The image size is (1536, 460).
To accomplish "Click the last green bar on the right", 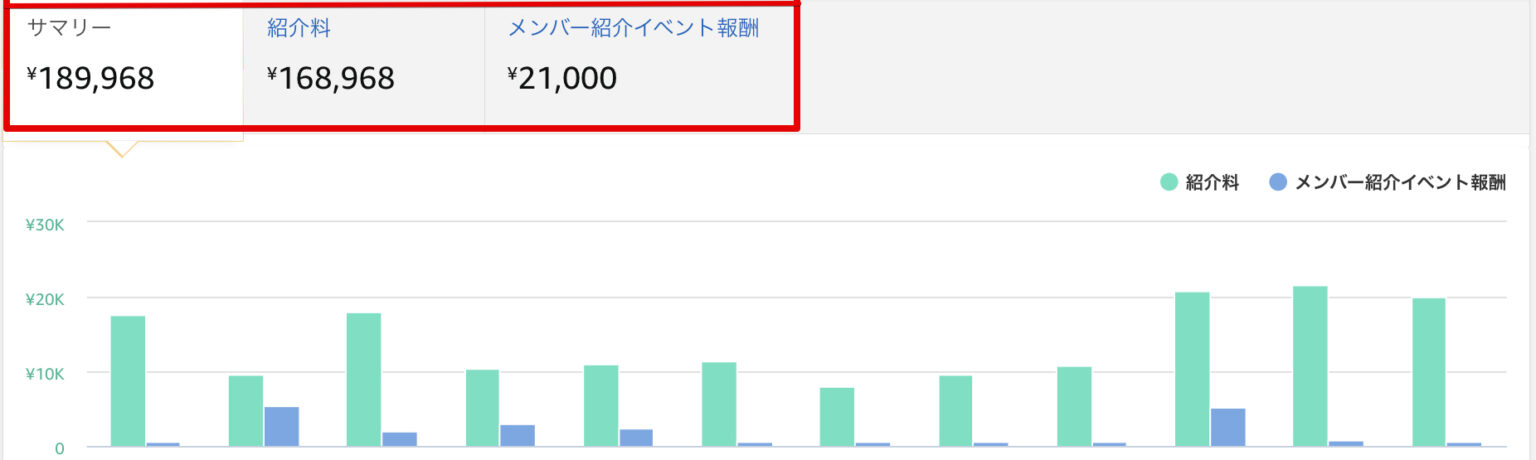I will click(1428, 372).
